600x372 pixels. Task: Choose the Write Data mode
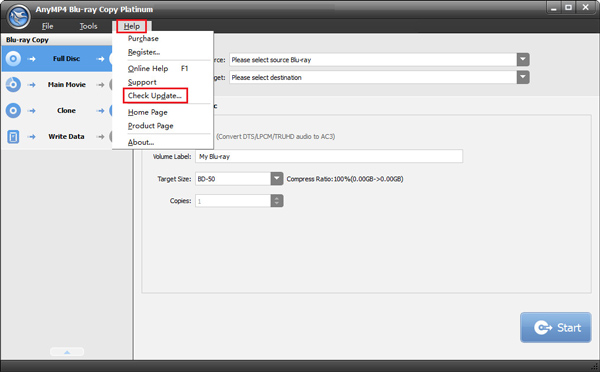coord(66,137)
